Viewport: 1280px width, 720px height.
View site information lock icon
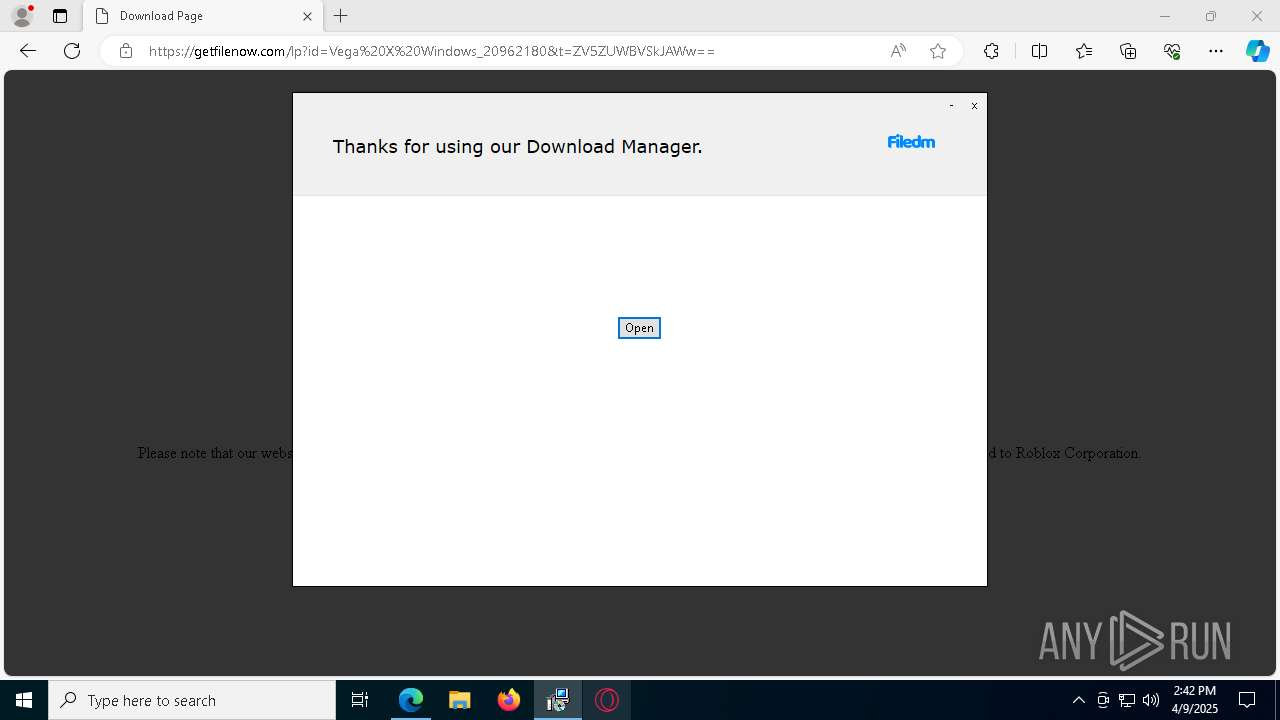coord(126,51)
